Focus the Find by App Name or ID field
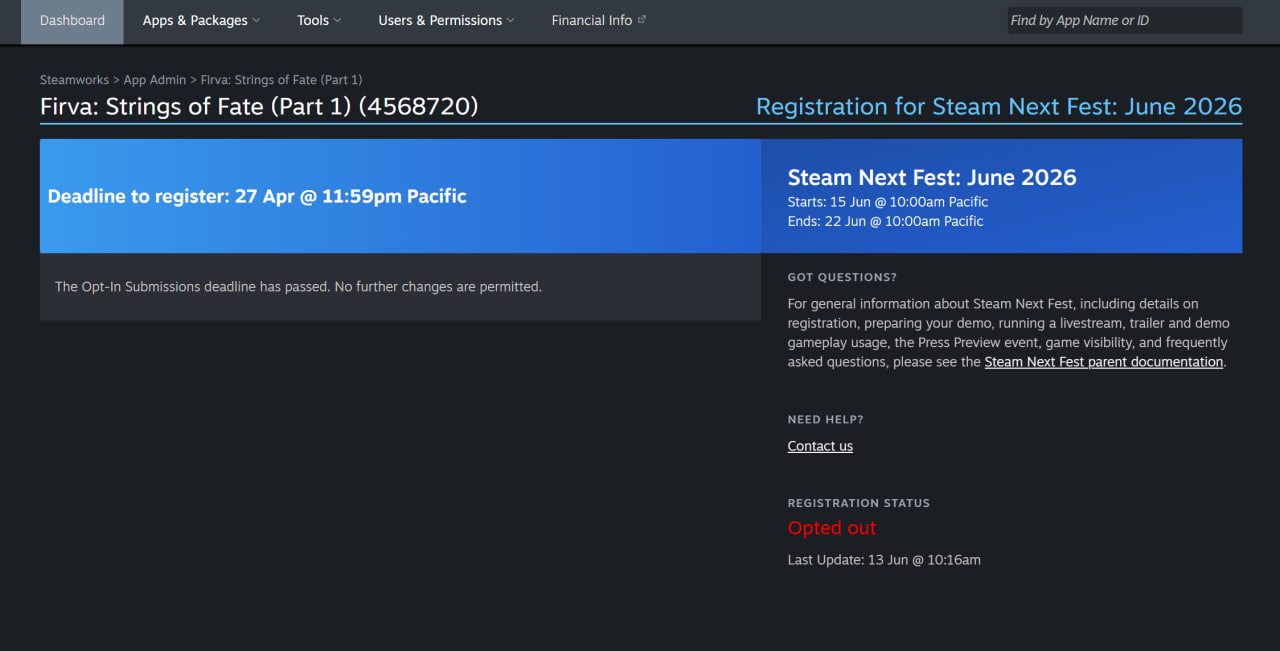Image resolution: width=1280 pixels, height=651 pixels. (x=1124, y=21)
